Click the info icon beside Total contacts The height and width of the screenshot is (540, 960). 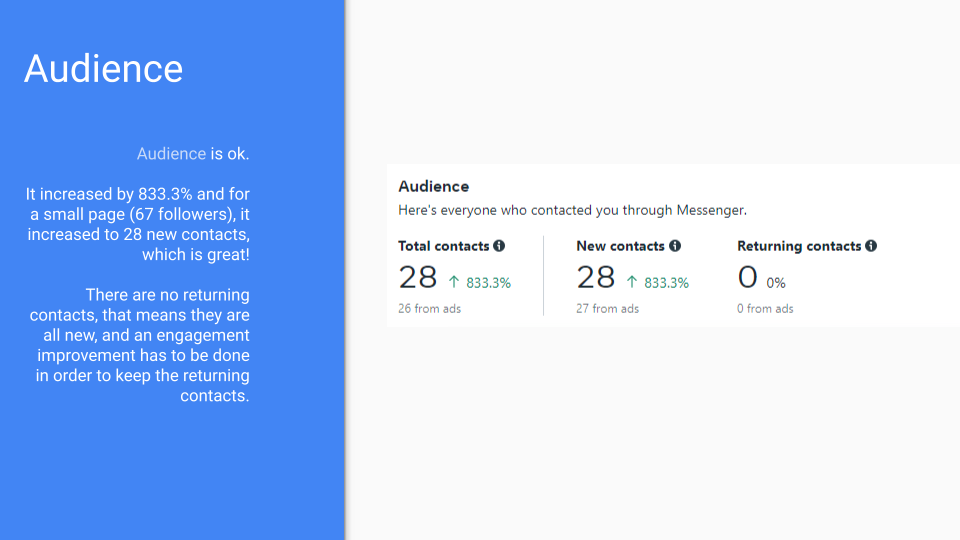[499, 246]
